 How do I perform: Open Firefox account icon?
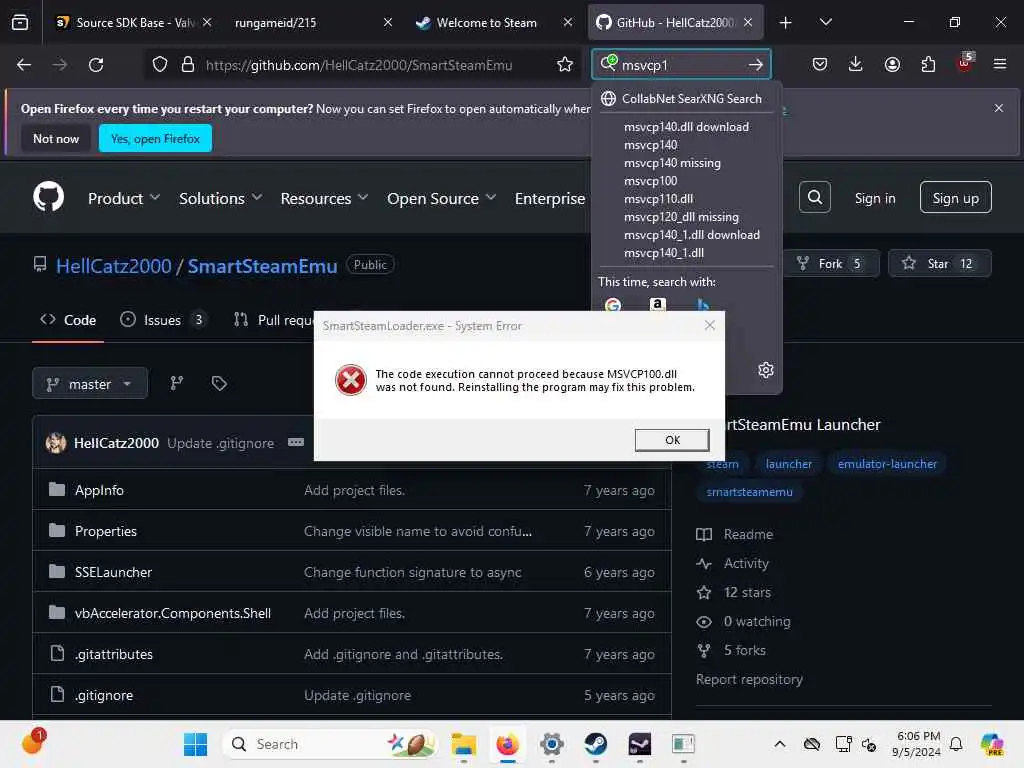[892, 64]
